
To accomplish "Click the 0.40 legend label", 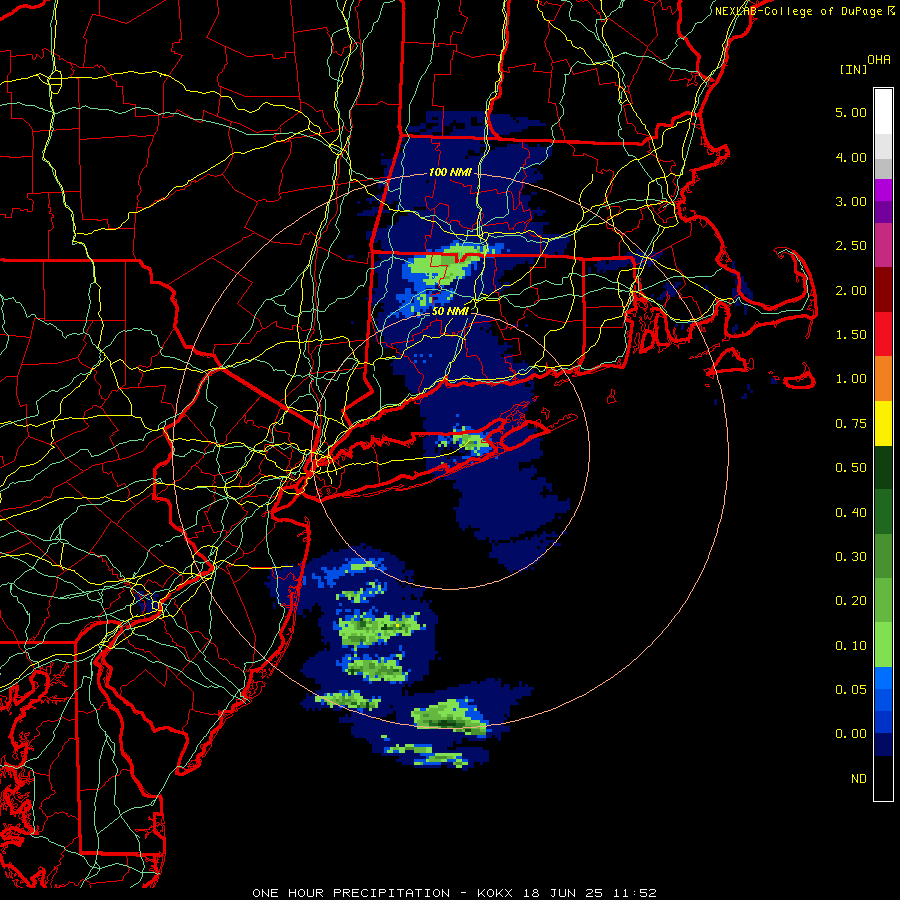I will [851, 513].
